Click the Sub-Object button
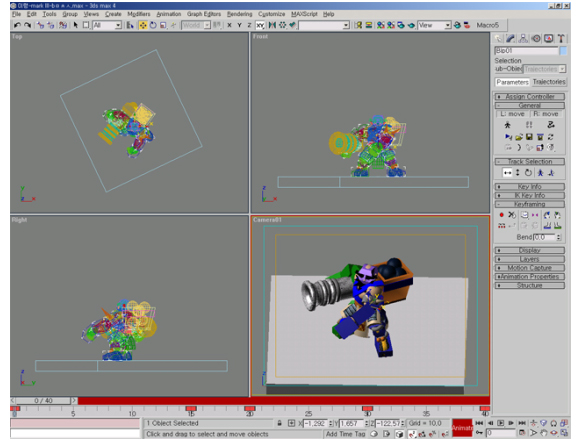This screenshot has height=447, width=577. 509,69
